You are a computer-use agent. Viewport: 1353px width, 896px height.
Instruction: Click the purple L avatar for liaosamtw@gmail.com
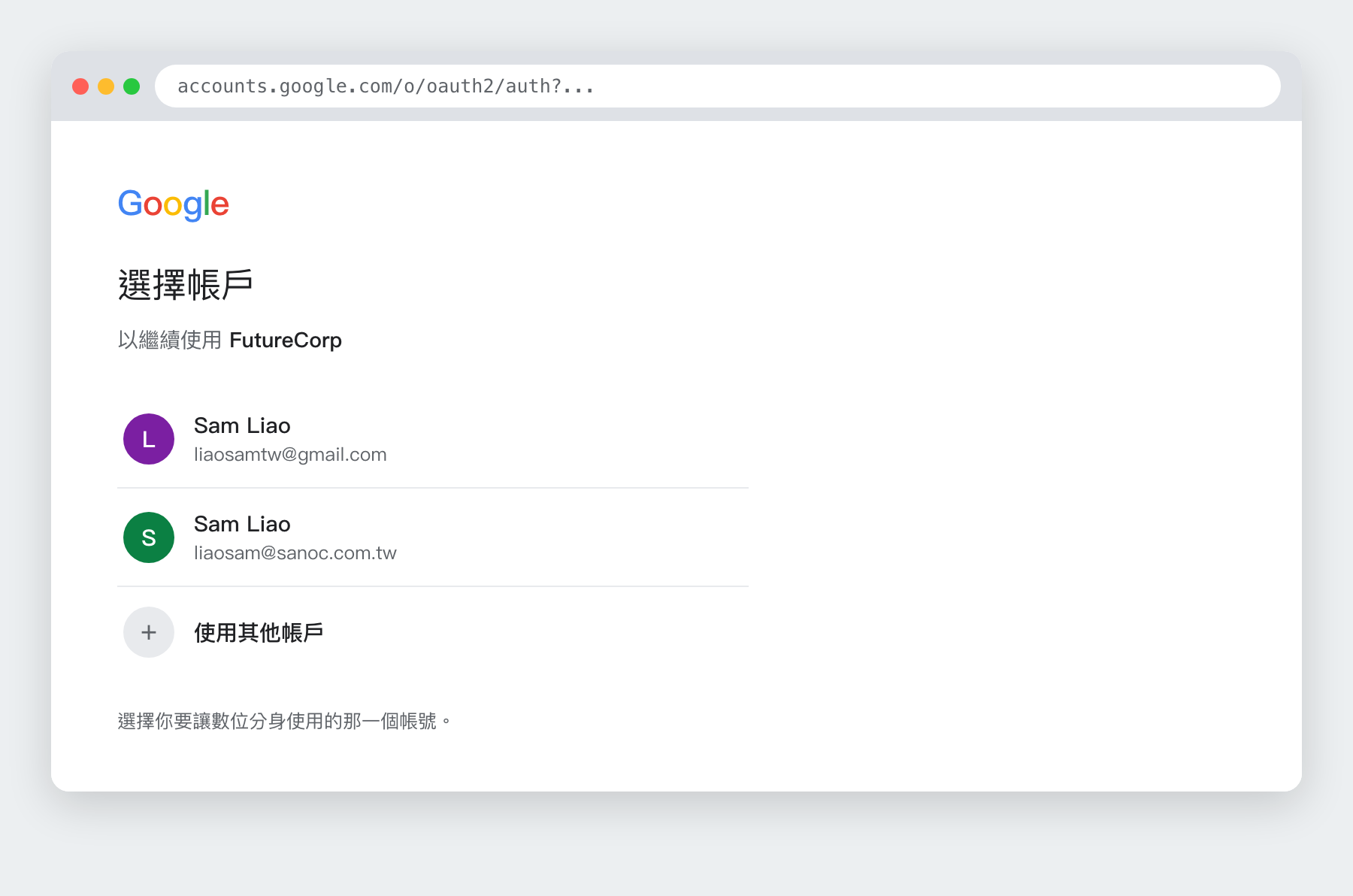[x=149, y=439]
